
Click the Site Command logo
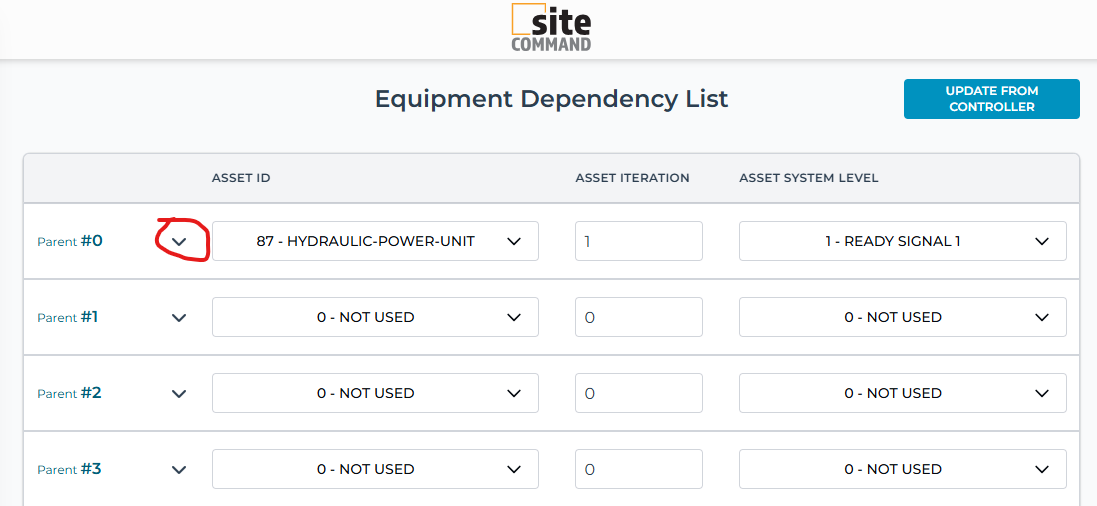tap(551, 28)
